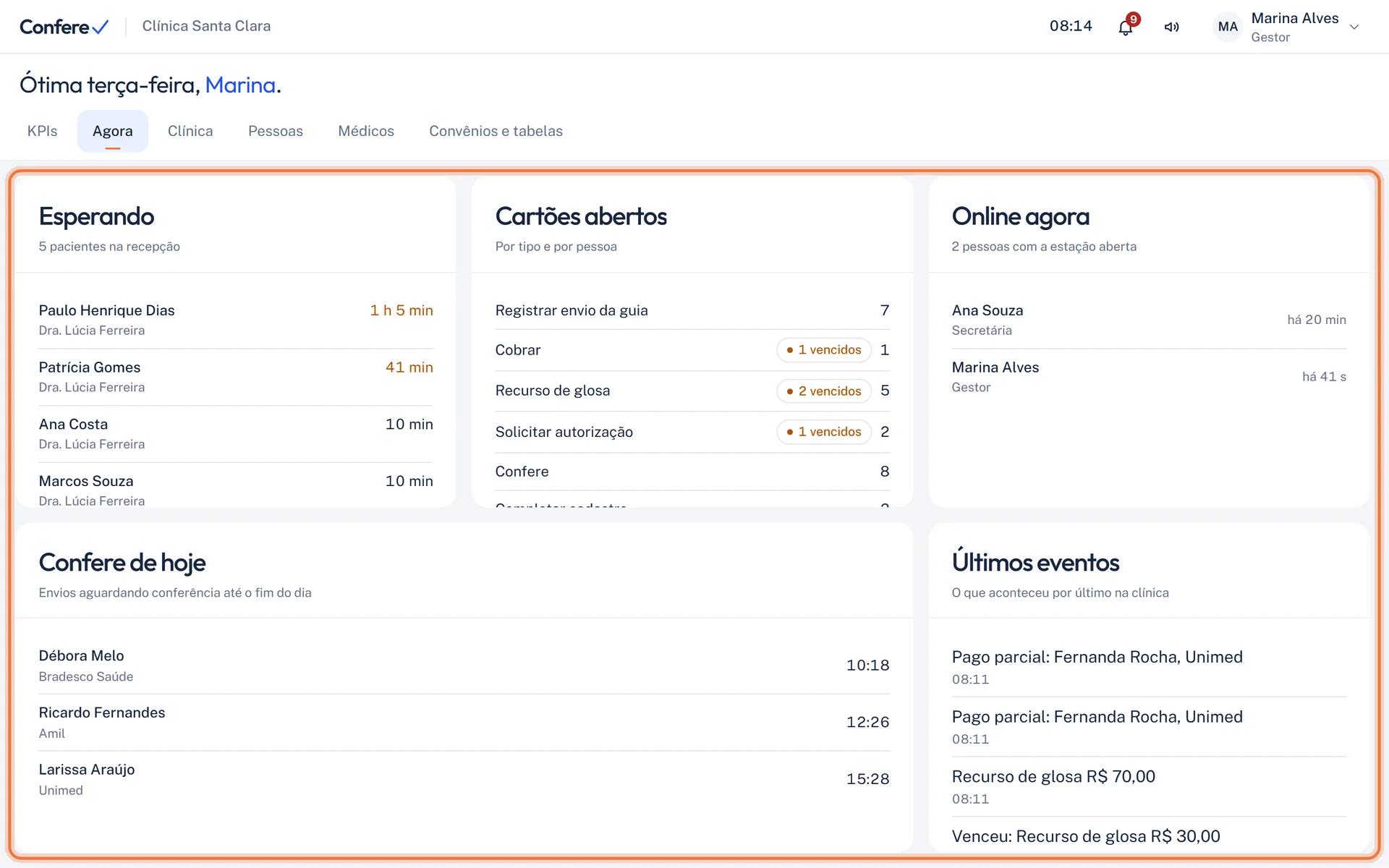This screenshot has height=868, width=1389.
Task: Go to the Pessoas tab
Action: coord(276,131)
